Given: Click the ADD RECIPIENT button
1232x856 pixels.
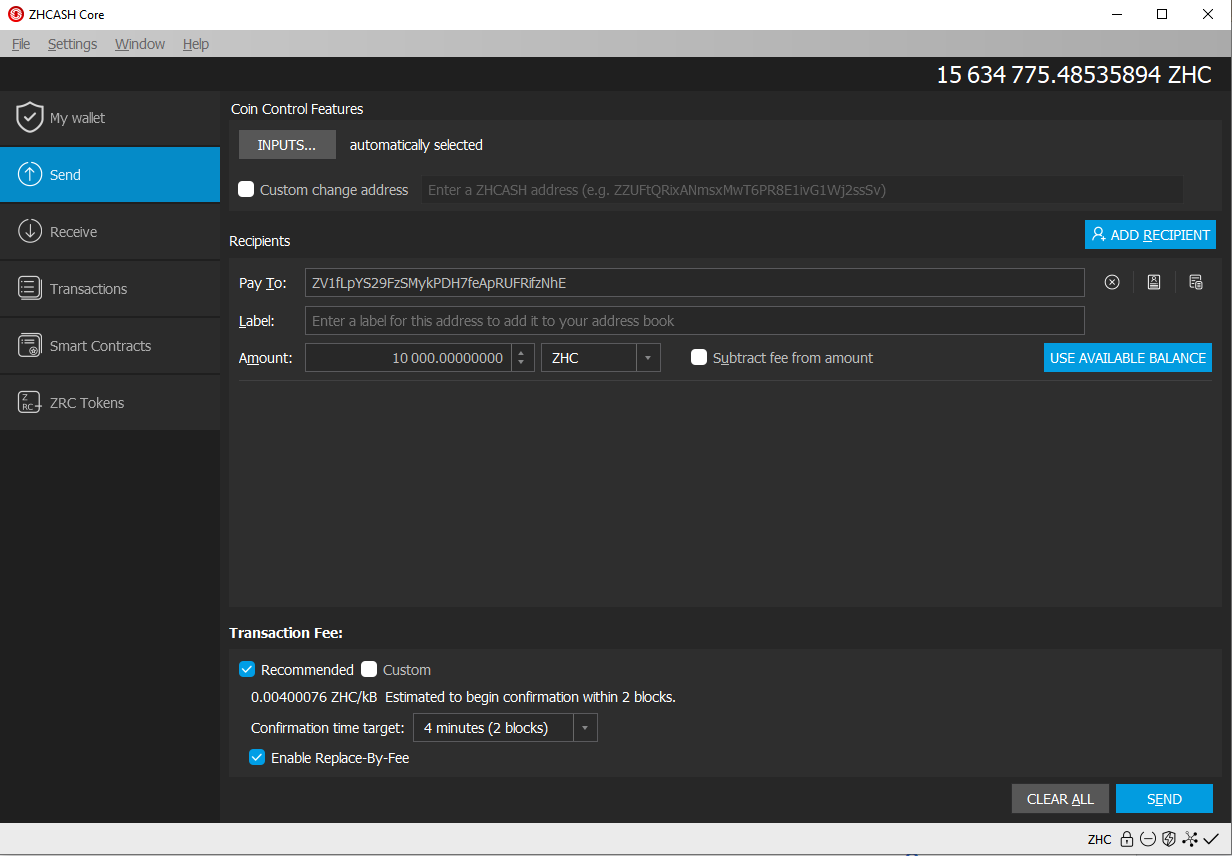Looking at the screenshot, I should tap(1150, 235).
